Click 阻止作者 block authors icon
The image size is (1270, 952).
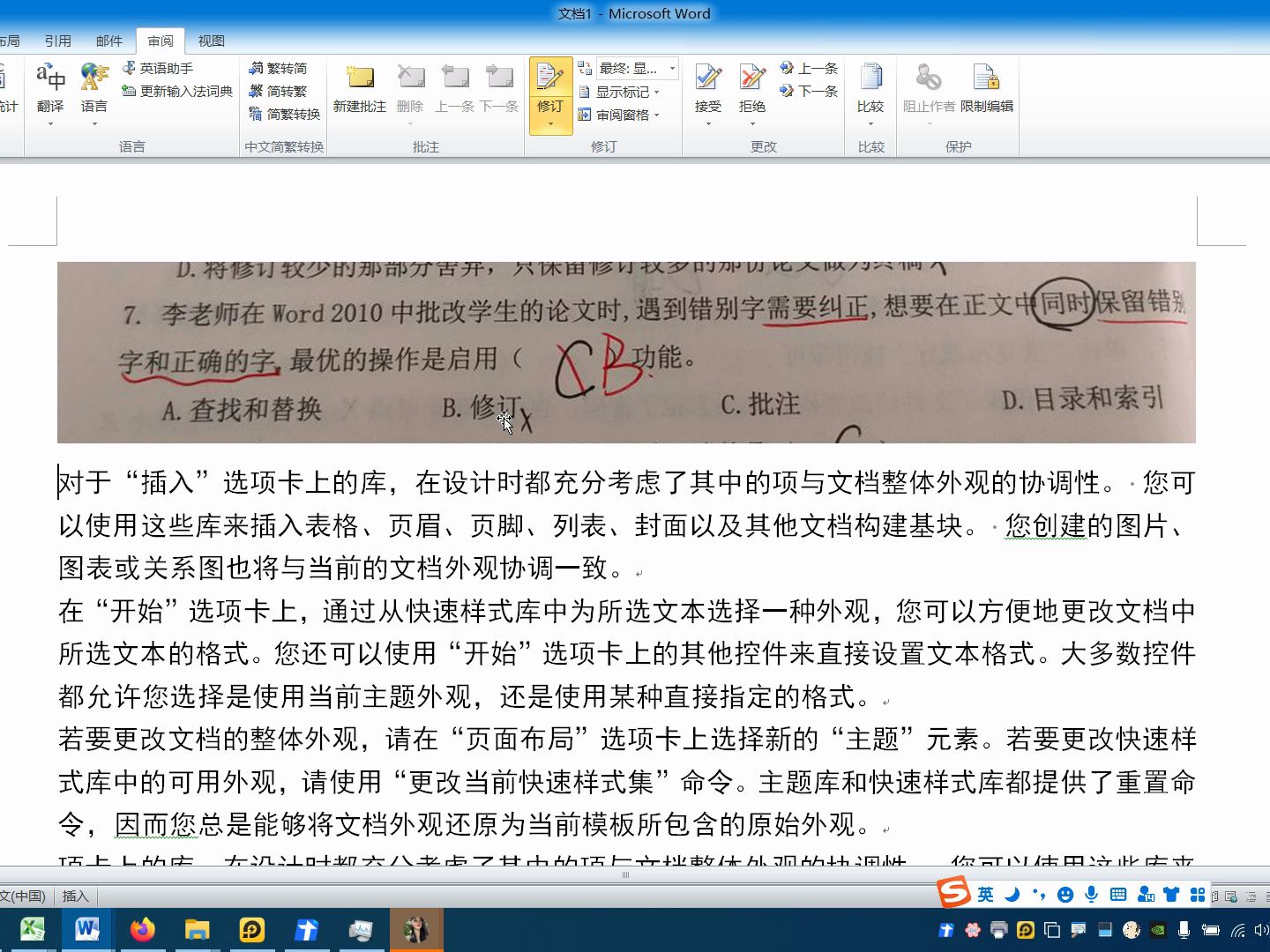(x=929, y=78)
